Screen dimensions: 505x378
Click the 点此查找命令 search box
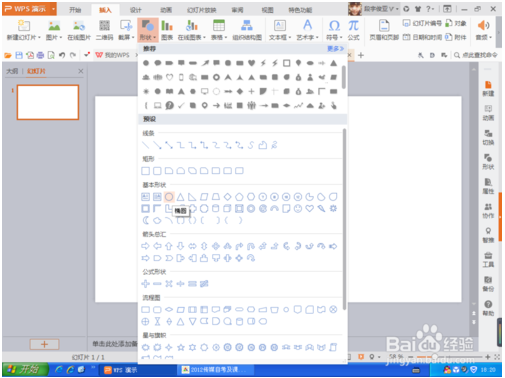476,55
